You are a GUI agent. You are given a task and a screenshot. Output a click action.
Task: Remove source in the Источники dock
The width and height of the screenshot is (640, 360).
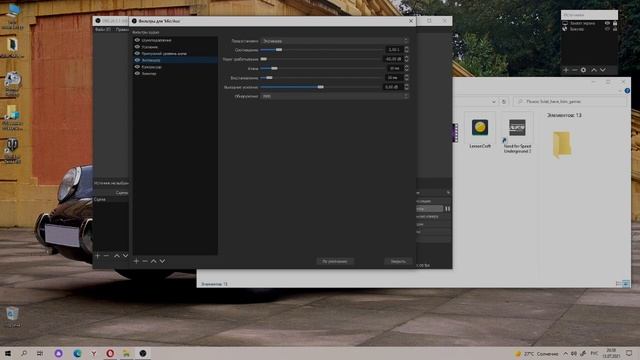pos(574,70)
